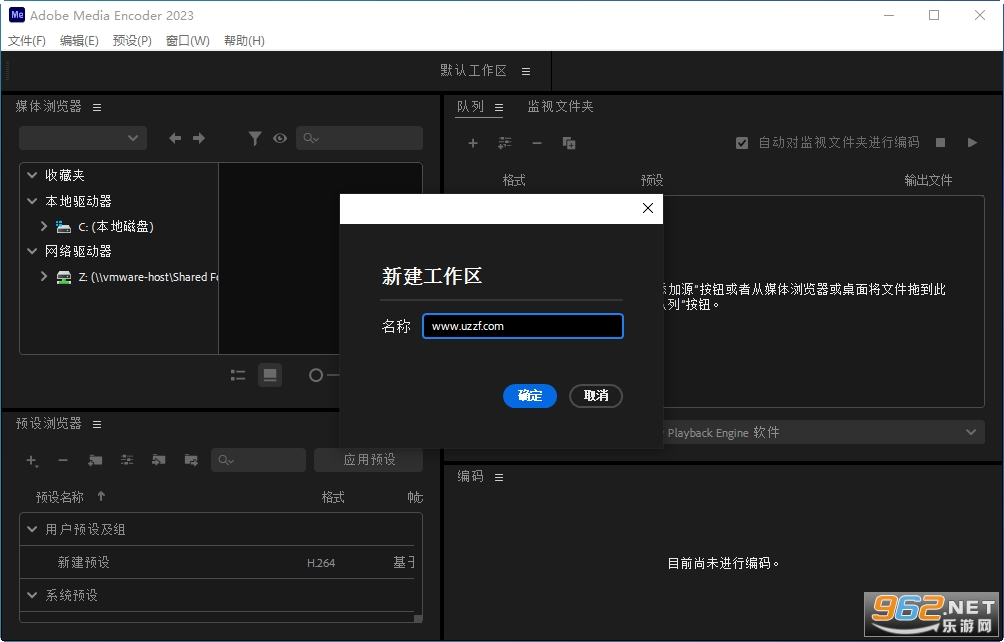
Task: Duplicate the selected queue item
Action: click(569, 143)
